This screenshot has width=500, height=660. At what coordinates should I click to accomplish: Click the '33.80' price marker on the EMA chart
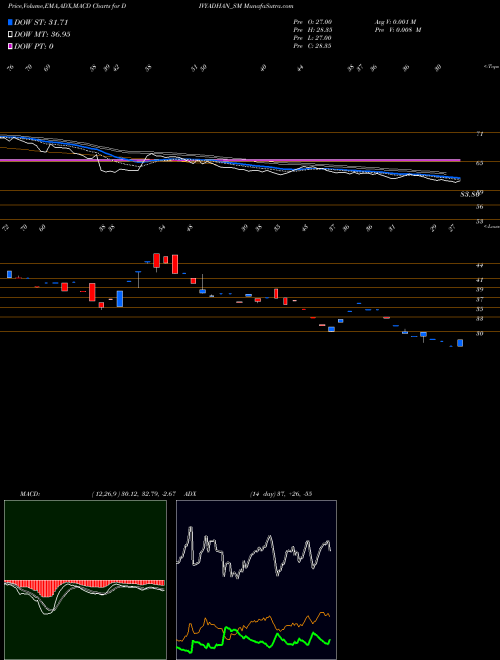coord(470,194)
